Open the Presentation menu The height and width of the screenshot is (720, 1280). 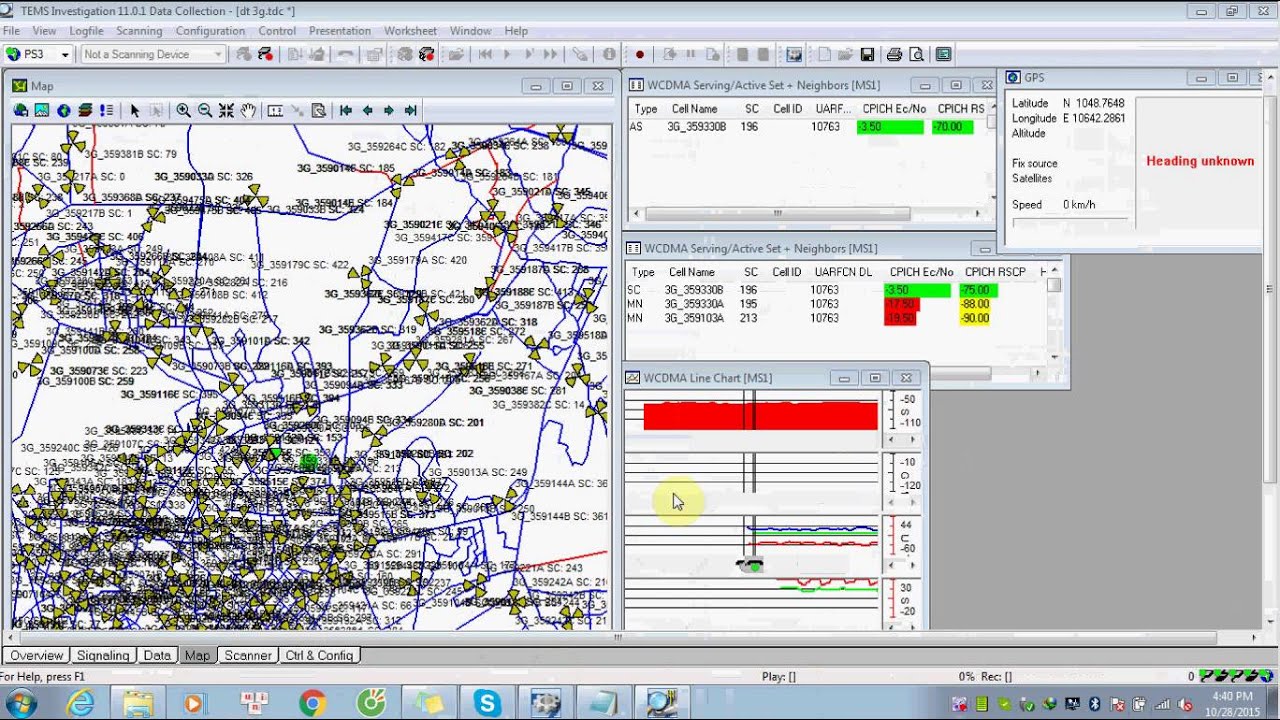click(x=340, y=31)
